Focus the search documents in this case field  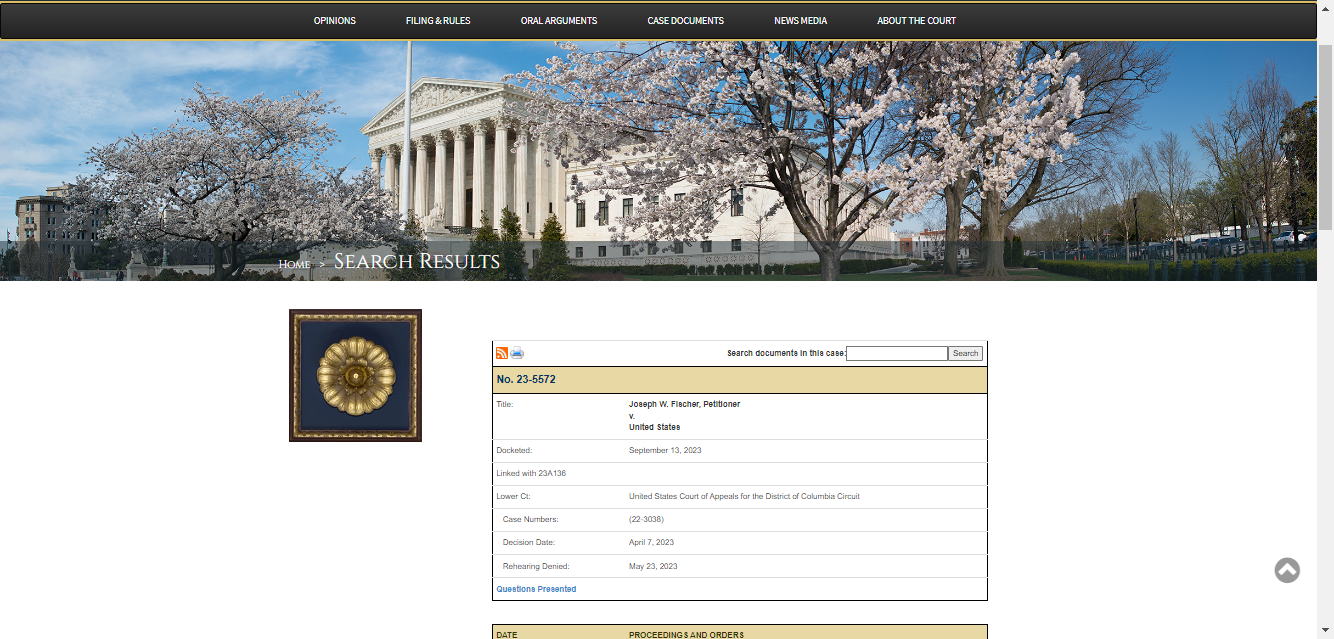[x=897, y=353]
